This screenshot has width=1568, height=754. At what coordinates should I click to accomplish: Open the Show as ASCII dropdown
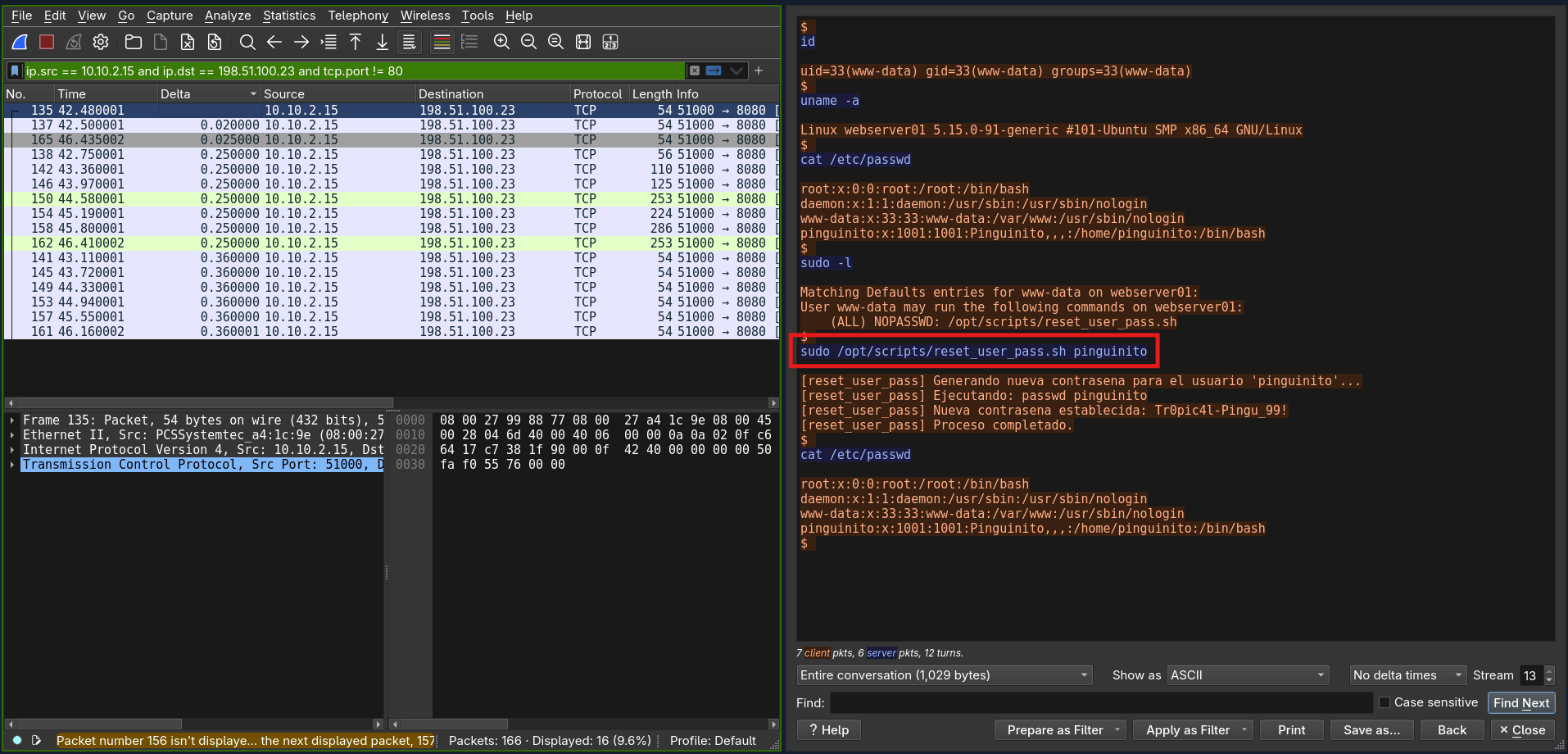tap(1249, 675)
